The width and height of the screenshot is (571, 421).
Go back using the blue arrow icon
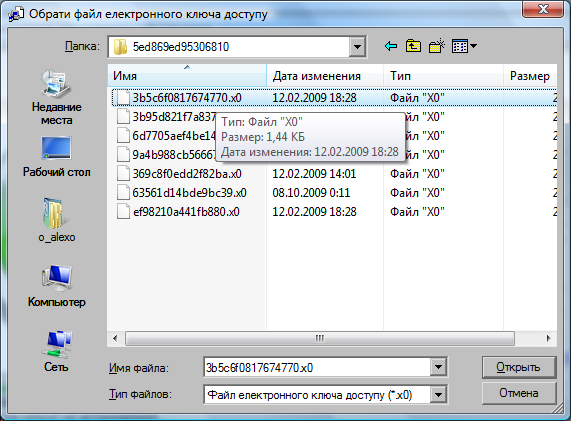click(x=391, y=46)
